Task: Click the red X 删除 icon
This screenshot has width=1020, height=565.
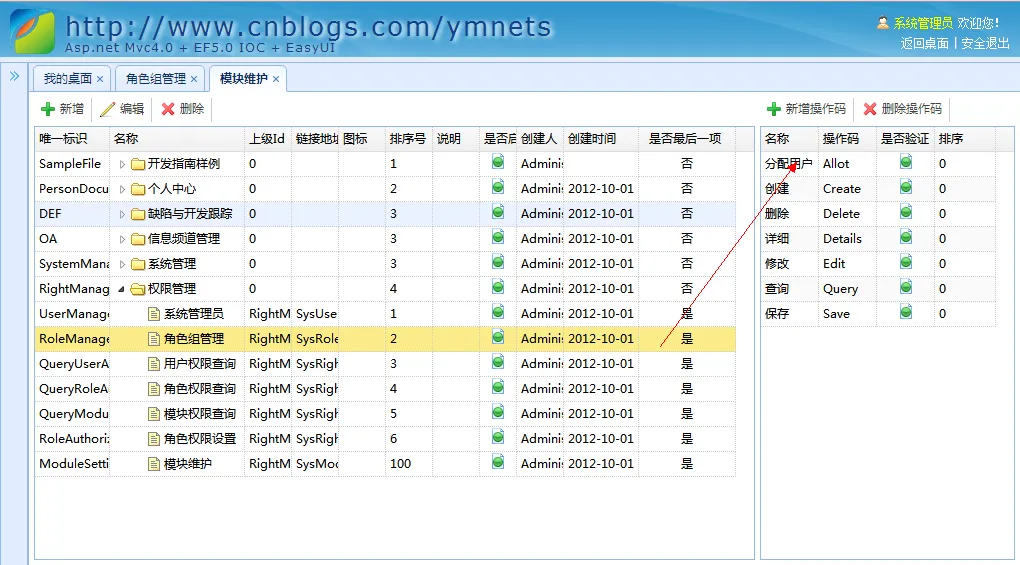Action: [x=168, y=109]
